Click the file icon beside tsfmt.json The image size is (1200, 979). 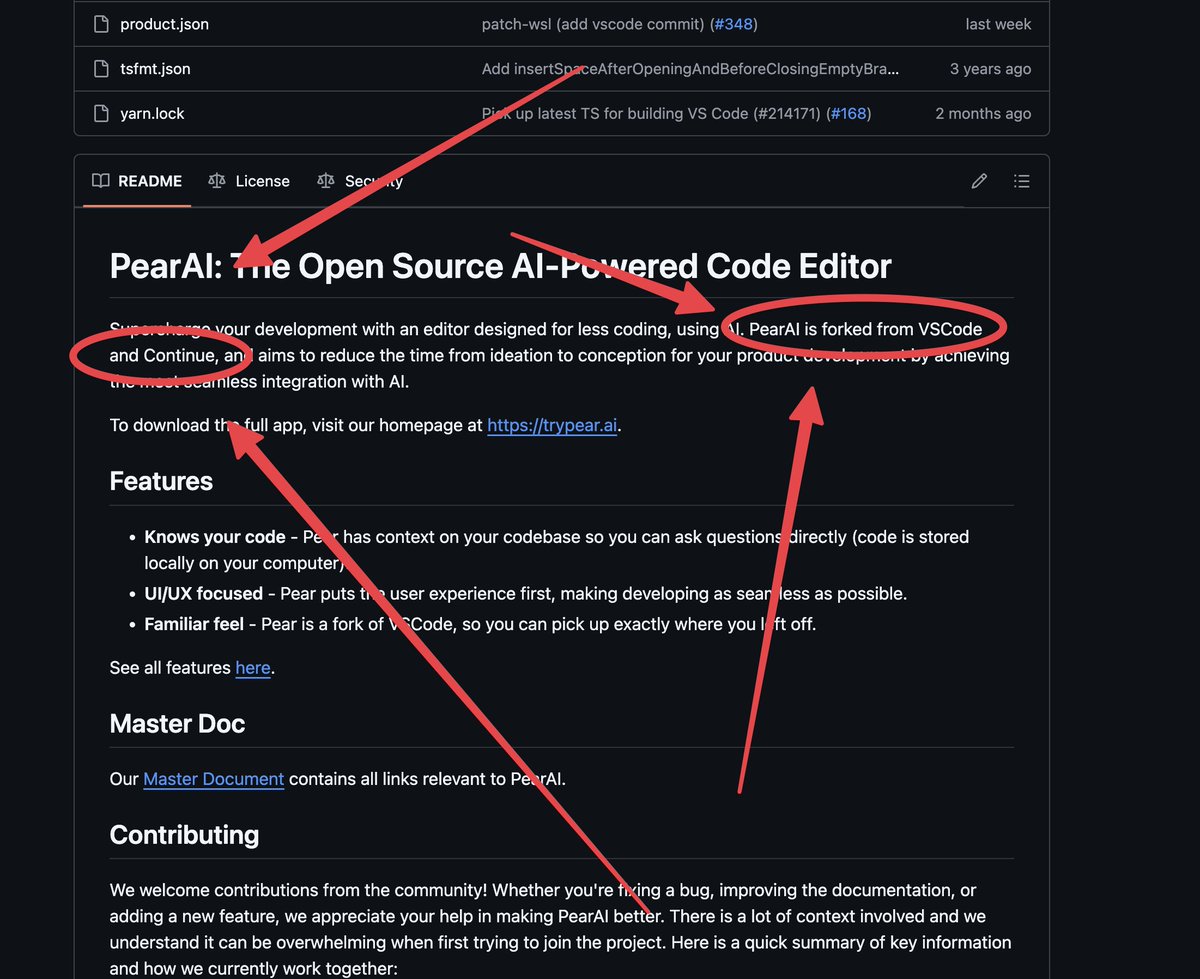(x=100, y=69)
